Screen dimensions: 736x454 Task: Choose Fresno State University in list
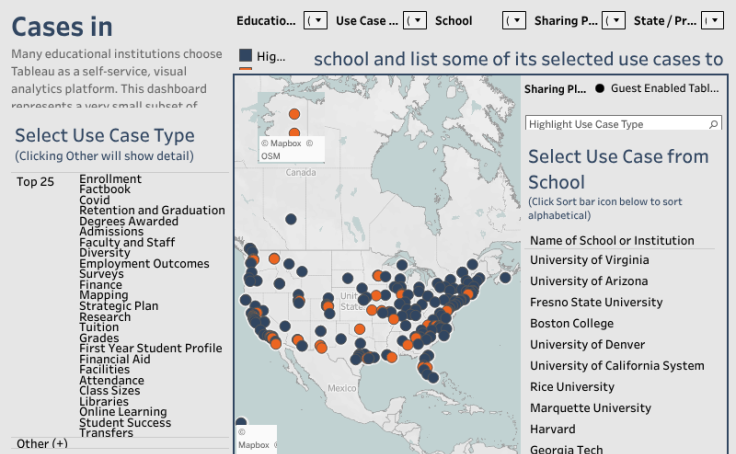[596, 302]
